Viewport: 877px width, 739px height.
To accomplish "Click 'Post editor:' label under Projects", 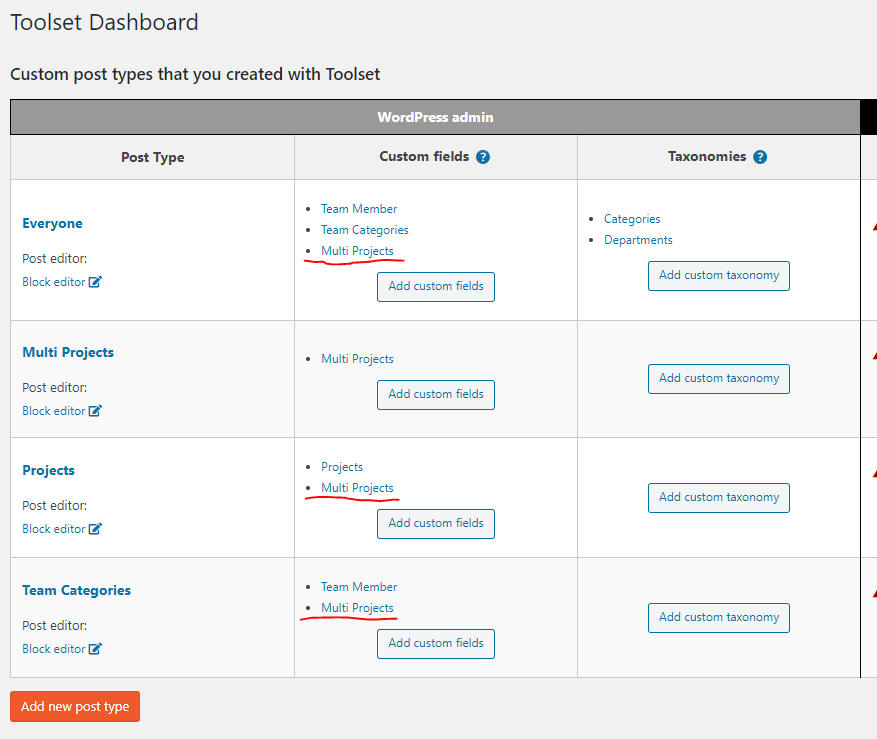I will (55, 506).
